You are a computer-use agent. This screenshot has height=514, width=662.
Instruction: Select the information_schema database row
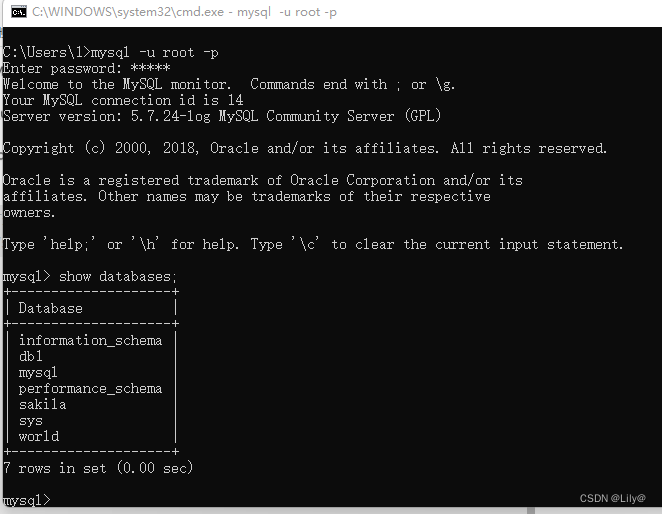pos(90,340)
